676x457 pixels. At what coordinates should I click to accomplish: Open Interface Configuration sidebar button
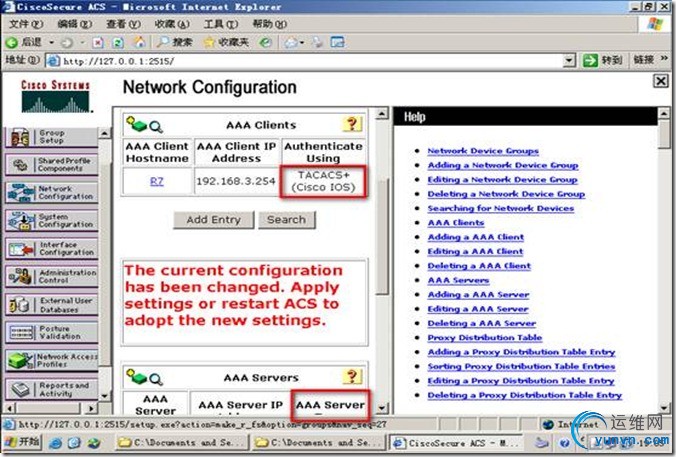coord(52,249)
